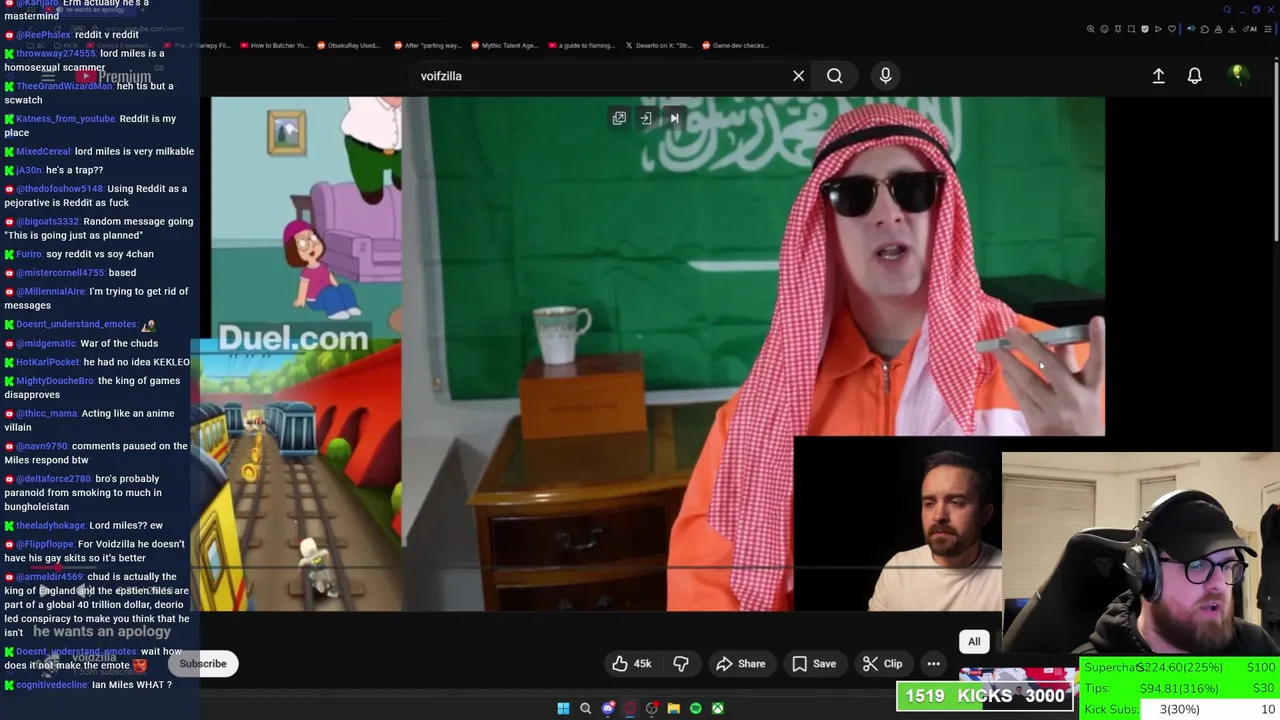Switch to the 'a guide to flaming...' tab
The width and height of the screenshot is (1280, 720).
(x=580, y=45)
